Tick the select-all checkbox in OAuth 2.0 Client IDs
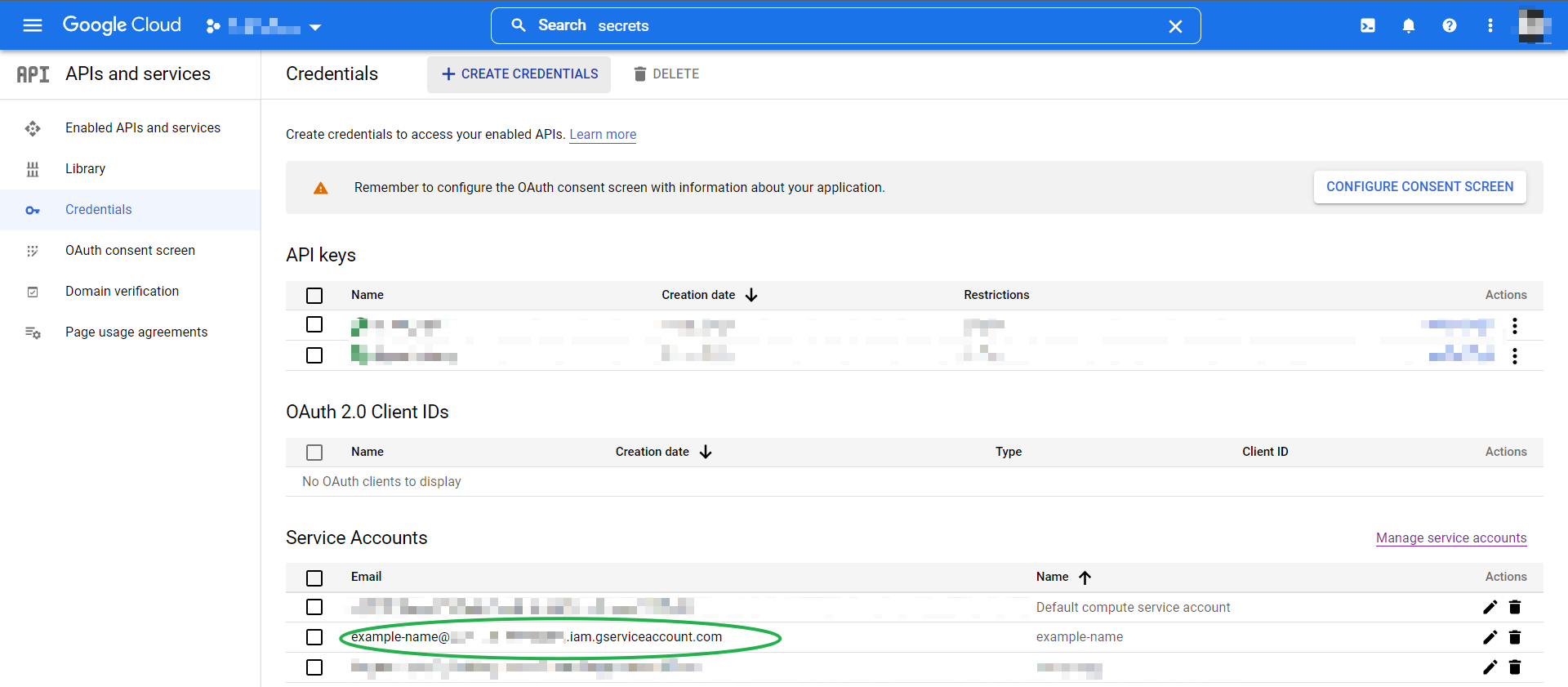This screenshot has width=1568, height=687. (314, 453)
